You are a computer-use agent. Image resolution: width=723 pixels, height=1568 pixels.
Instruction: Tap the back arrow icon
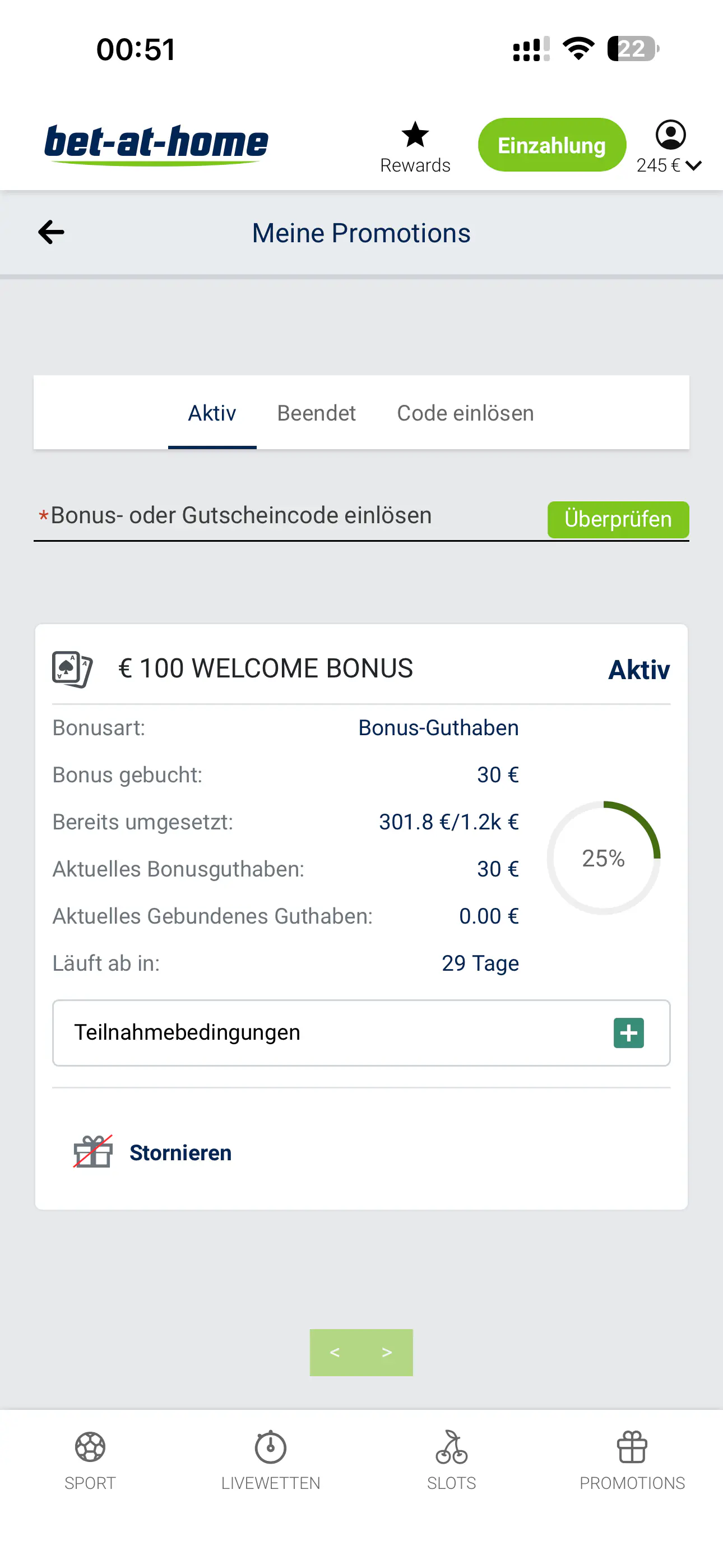[51, 232]
